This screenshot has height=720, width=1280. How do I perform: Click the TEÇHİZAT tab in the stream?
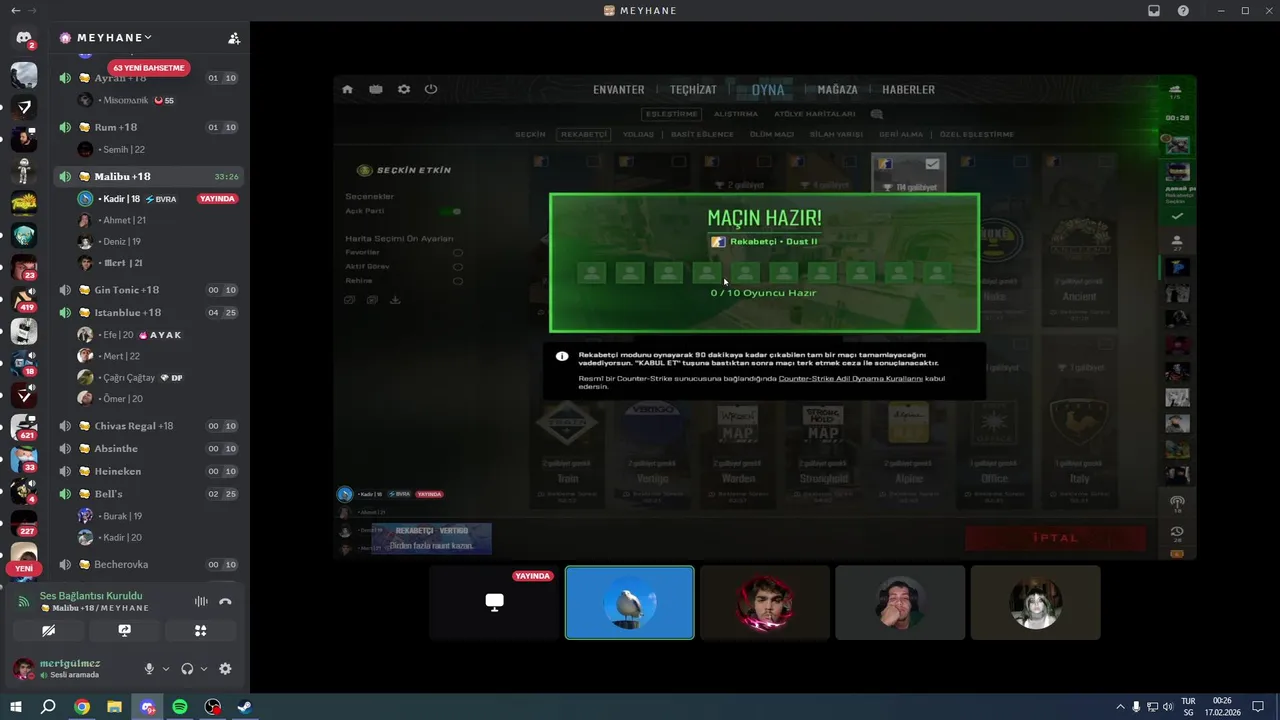(693, 90)
